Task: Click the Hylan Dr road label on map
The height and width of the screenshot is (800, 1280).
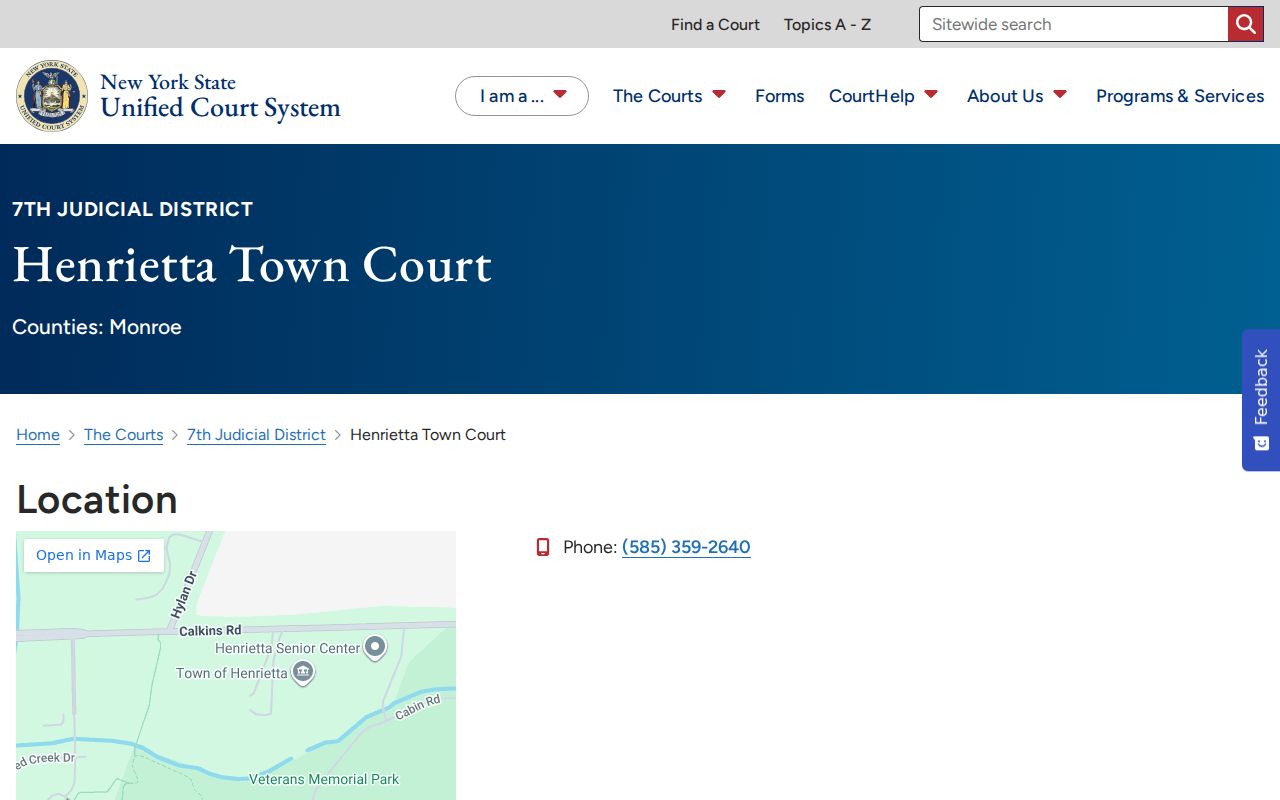Action: tap(183, 597)
